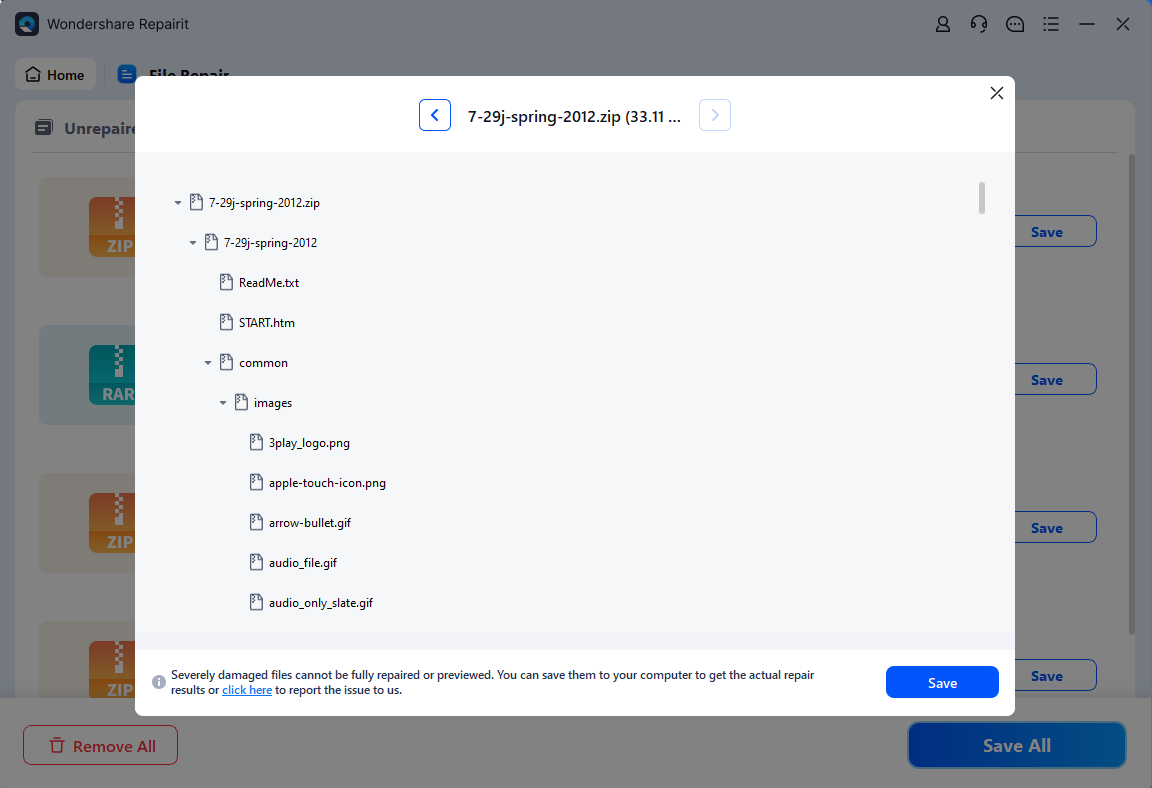This screenshot has width=1152, height=788.
Task: Click the file icon next to START.htm
Action: tap(226, 322)
